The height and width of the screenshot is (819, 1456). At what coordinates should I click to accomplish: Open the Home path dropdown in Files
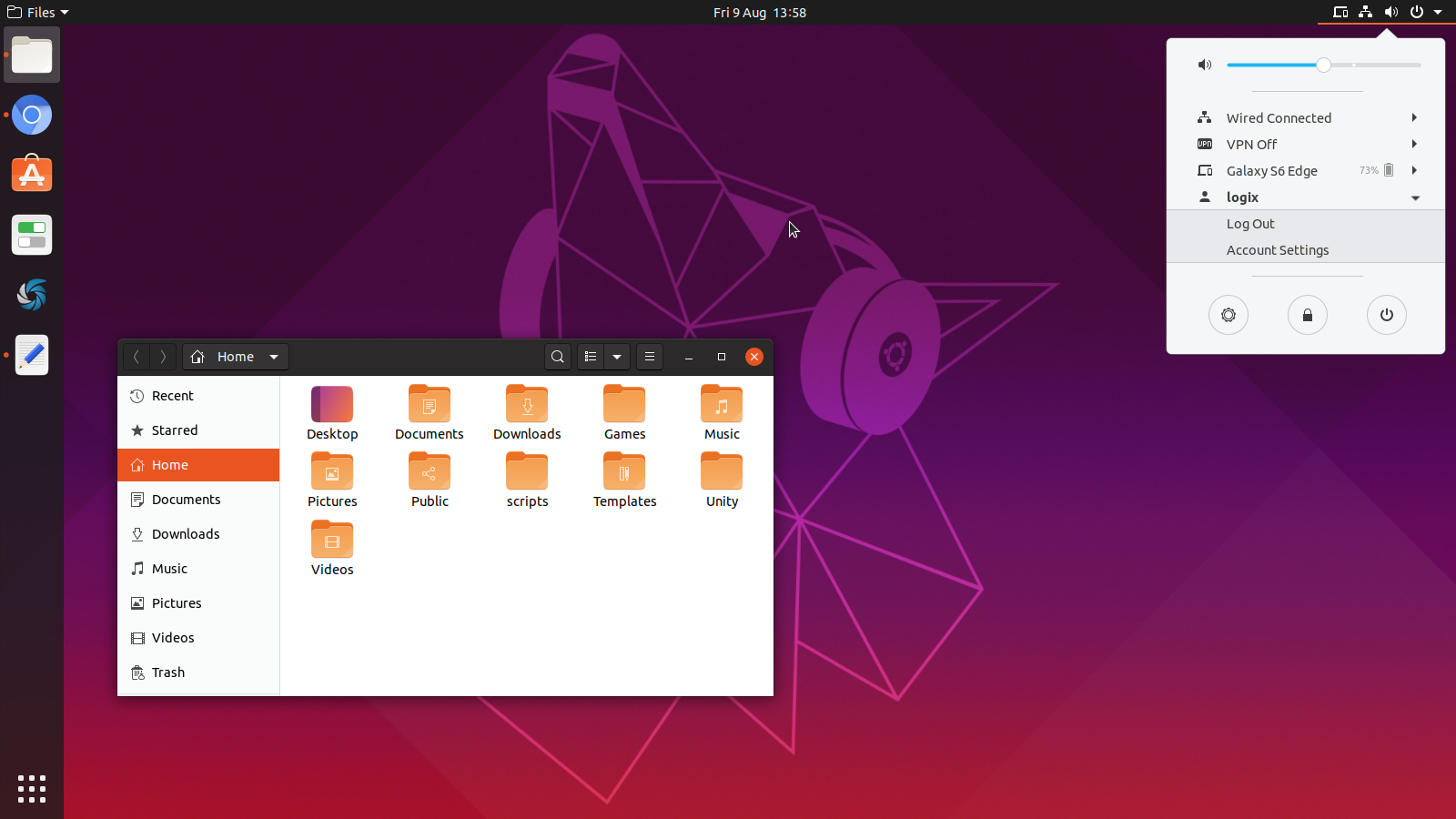[274, 357]
